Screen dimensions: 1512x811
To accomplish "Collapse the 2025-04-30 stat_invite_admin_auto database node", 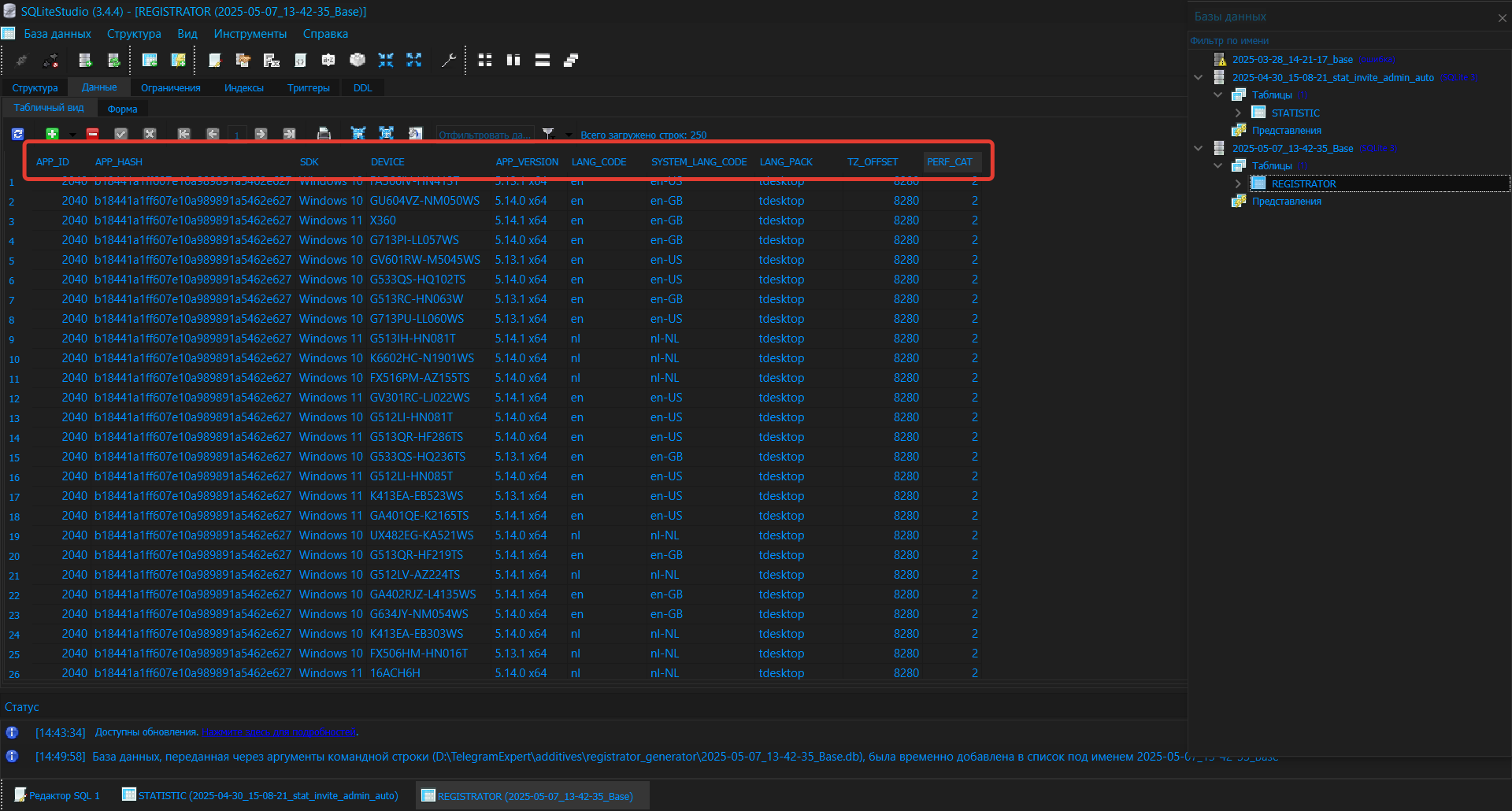I will coord(1198,77).
